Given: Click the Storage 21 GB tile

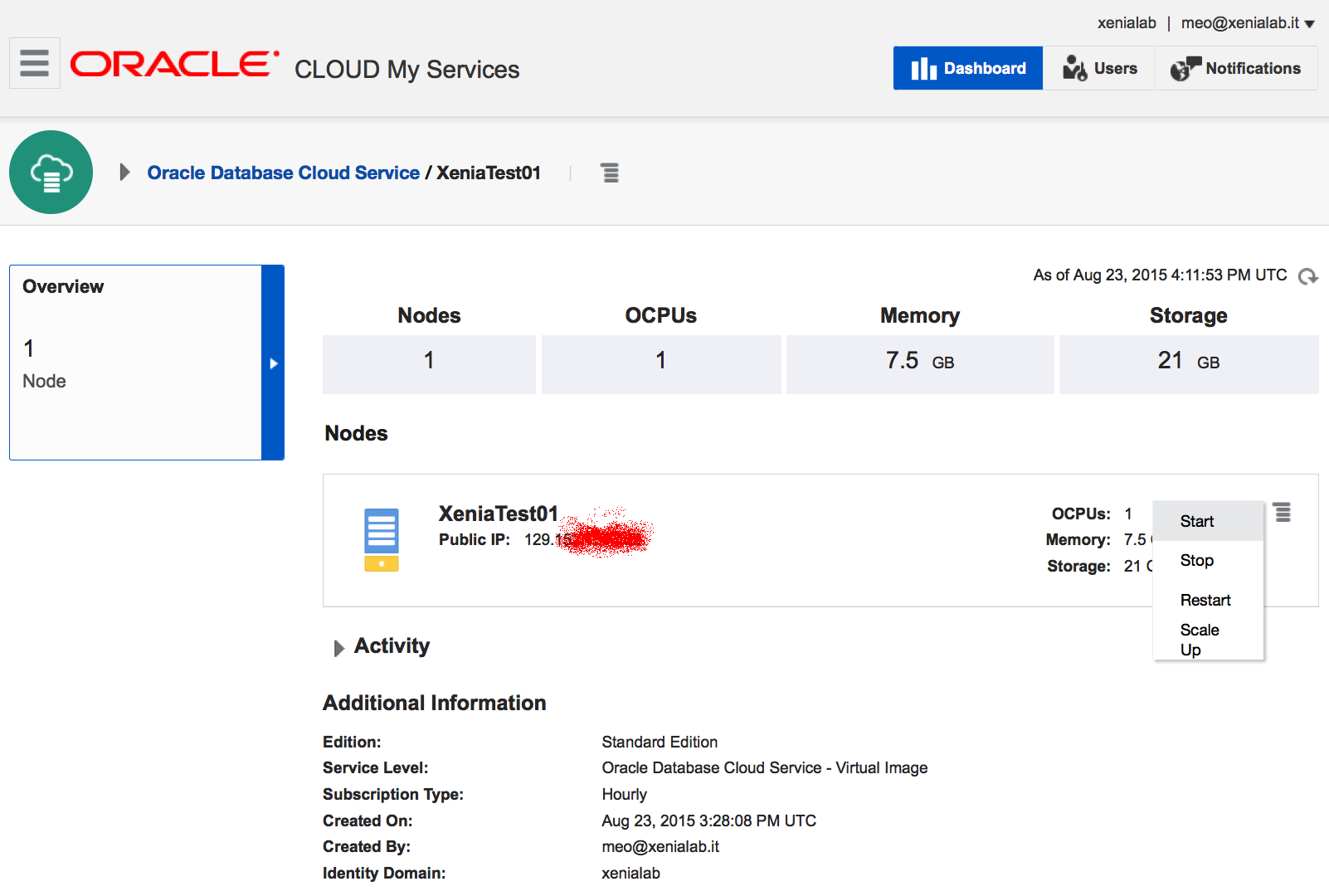Looking at the screenshot, I should click(1189, 364).
